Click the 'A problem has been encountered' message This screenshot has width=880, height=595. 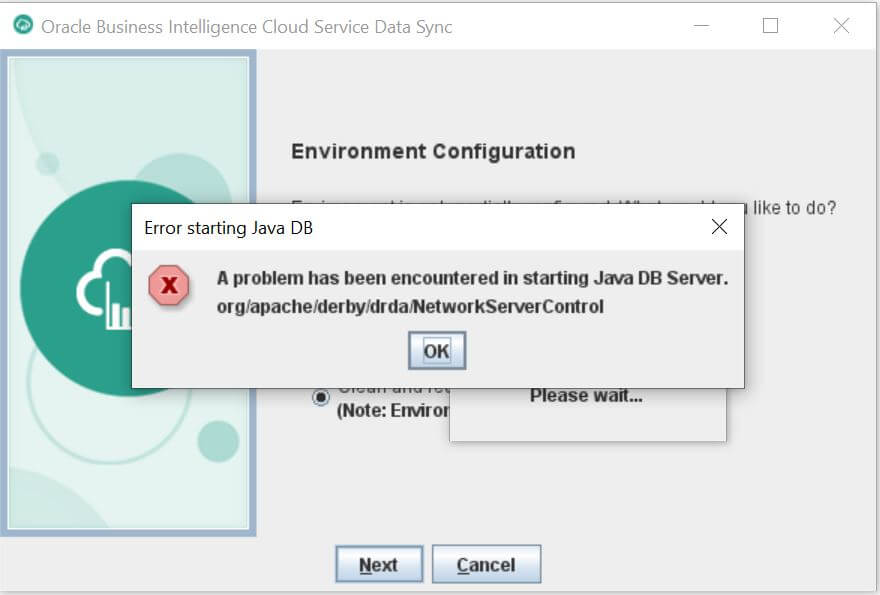pyautogui.click(x=472, y=278)
